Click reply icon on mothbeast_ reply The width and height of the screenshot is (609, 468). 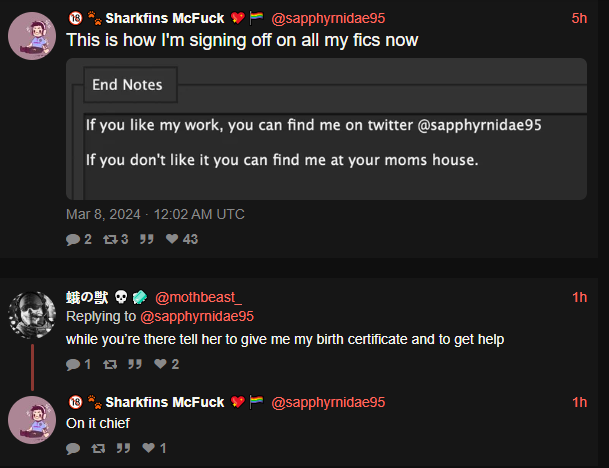point(73,364)
